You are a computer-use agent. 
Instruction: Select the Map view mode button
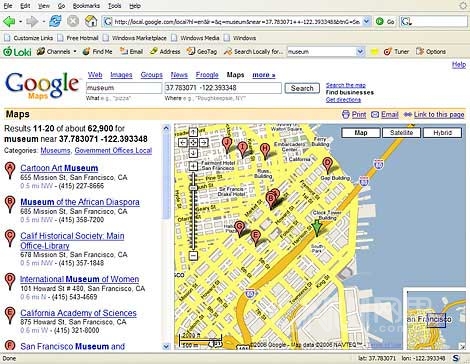click(361, 133)
